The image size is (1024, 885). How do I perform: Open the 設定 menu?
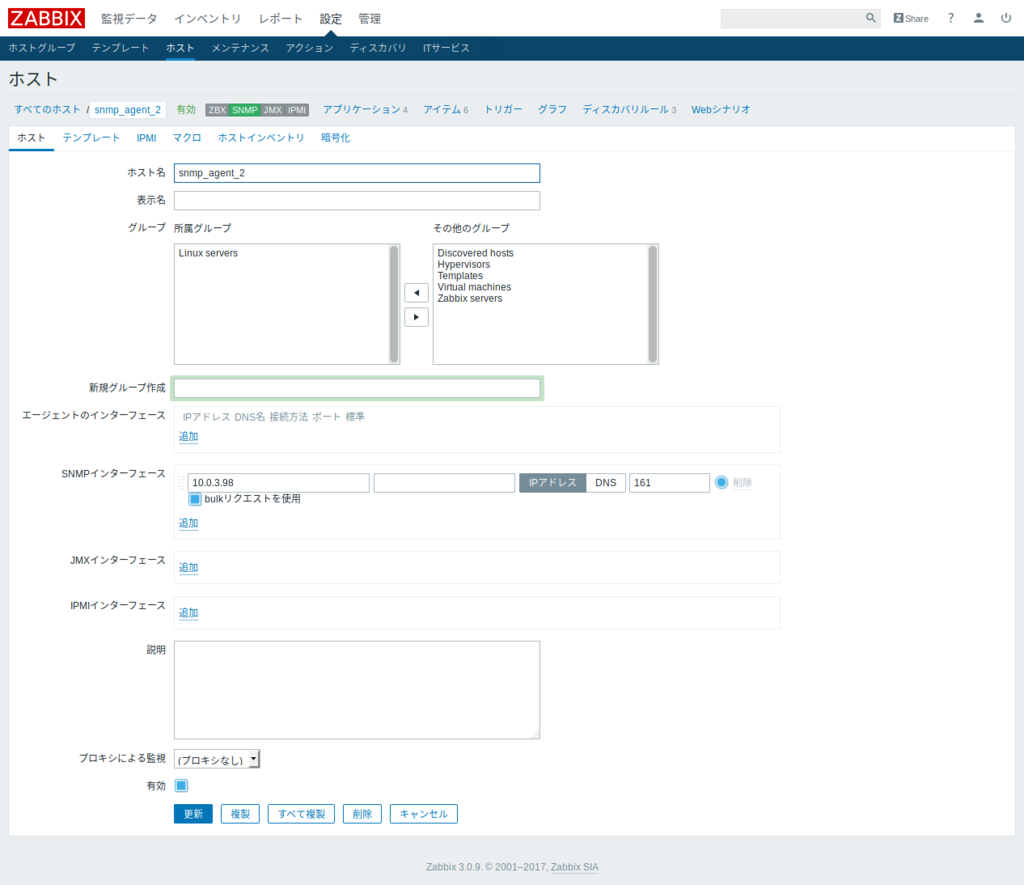[330, 19]
